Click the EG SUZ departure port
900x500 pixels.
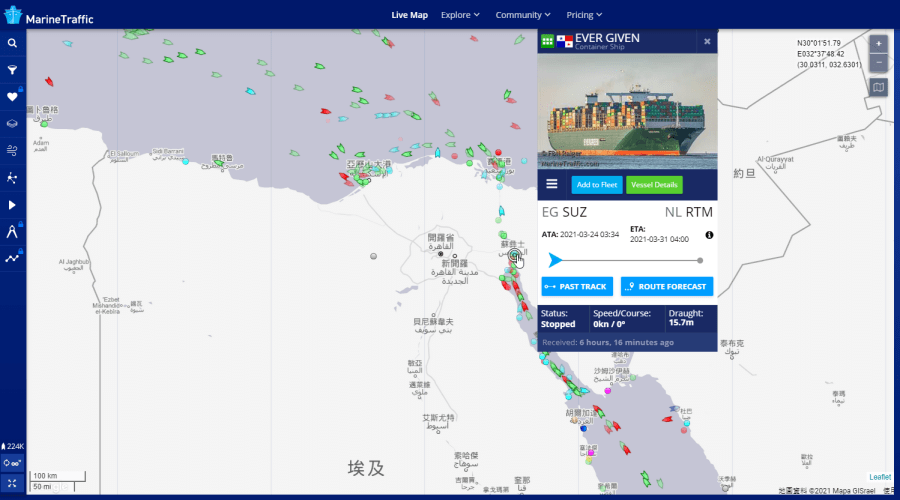[564, 212]
